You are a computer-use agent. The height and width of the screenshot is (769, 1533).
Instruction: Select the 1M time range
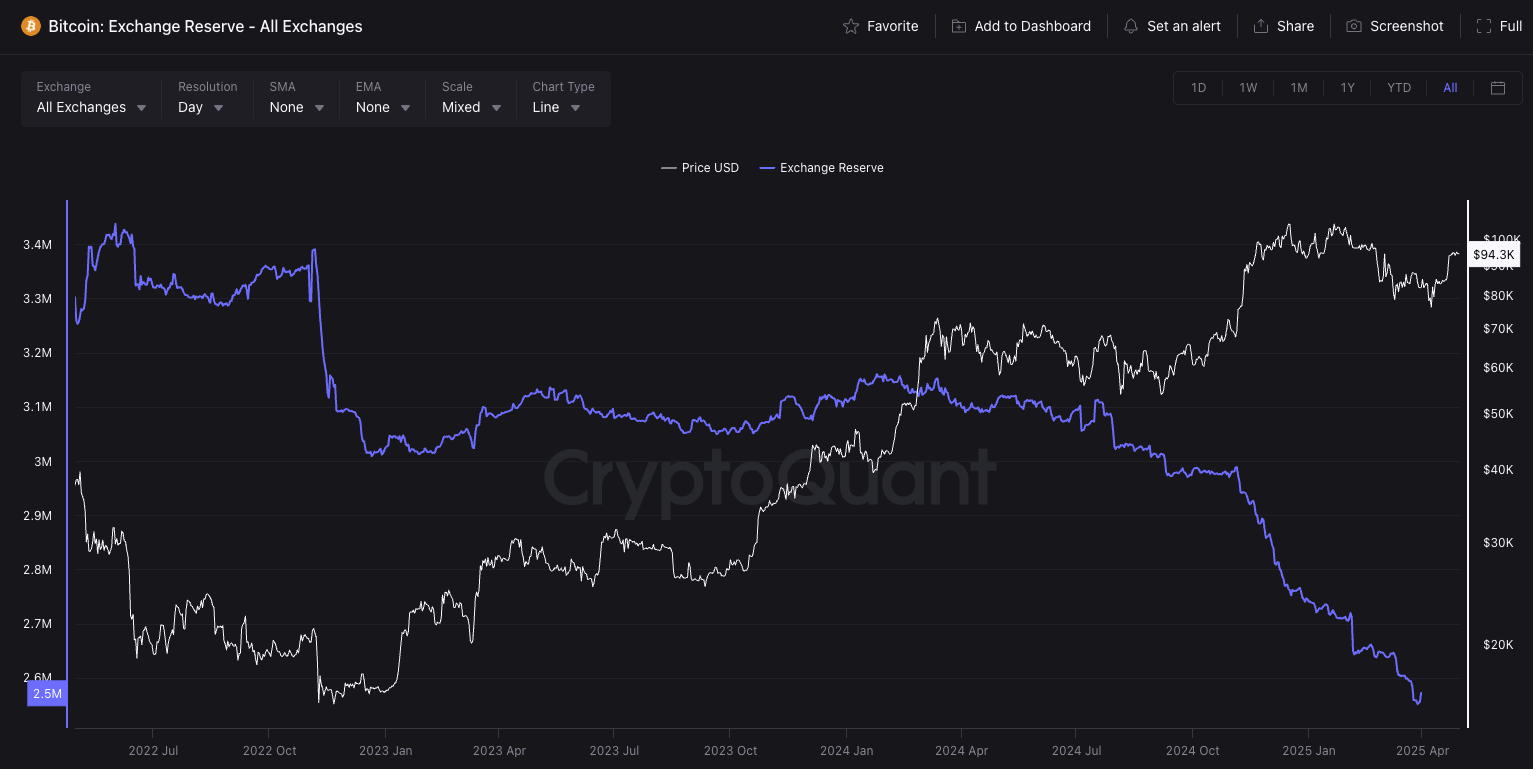pyautogui.click(x=1299, y=88)
